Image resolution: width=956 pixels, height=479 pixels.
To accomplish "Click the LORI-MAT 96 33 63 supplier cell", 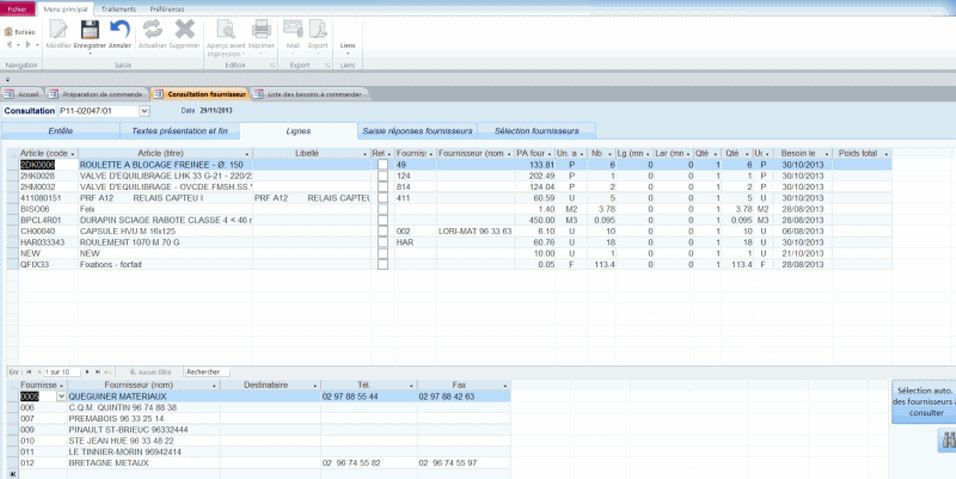I will [x=476, y=231].
